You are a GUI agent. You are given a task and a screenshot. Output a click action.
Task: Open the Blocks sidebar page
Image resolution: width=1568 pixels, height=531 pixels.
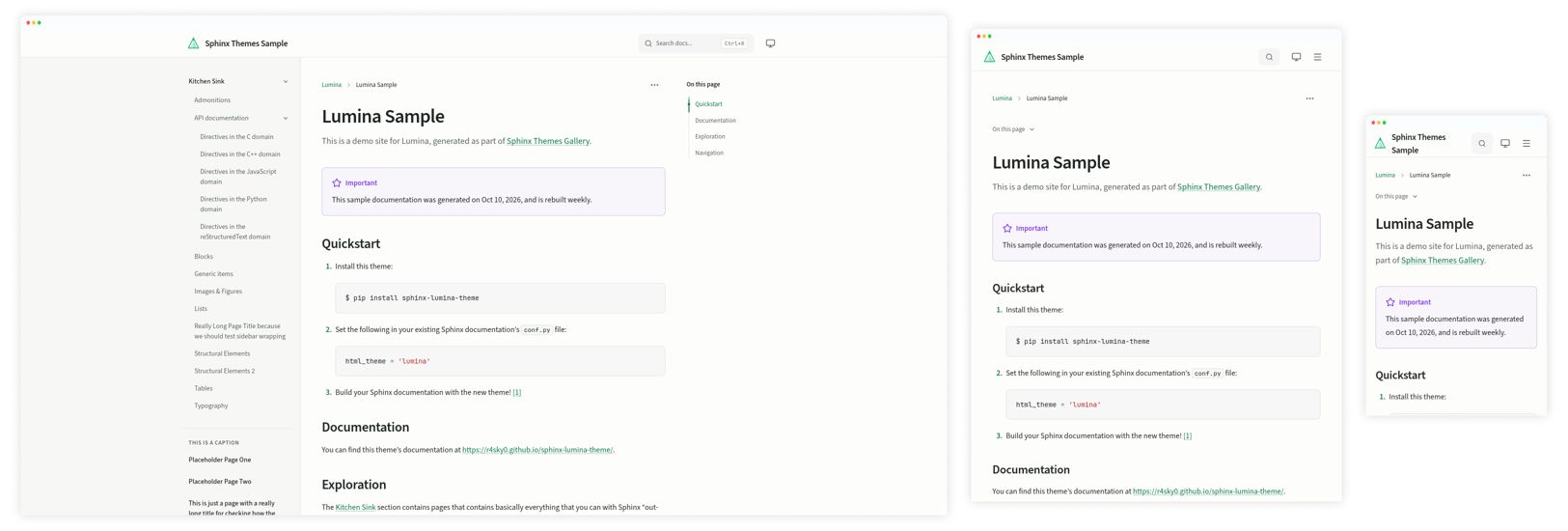204,256
